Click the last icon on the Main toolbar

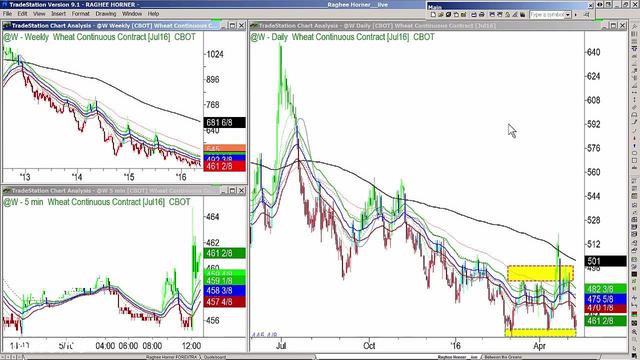(587, 14)
